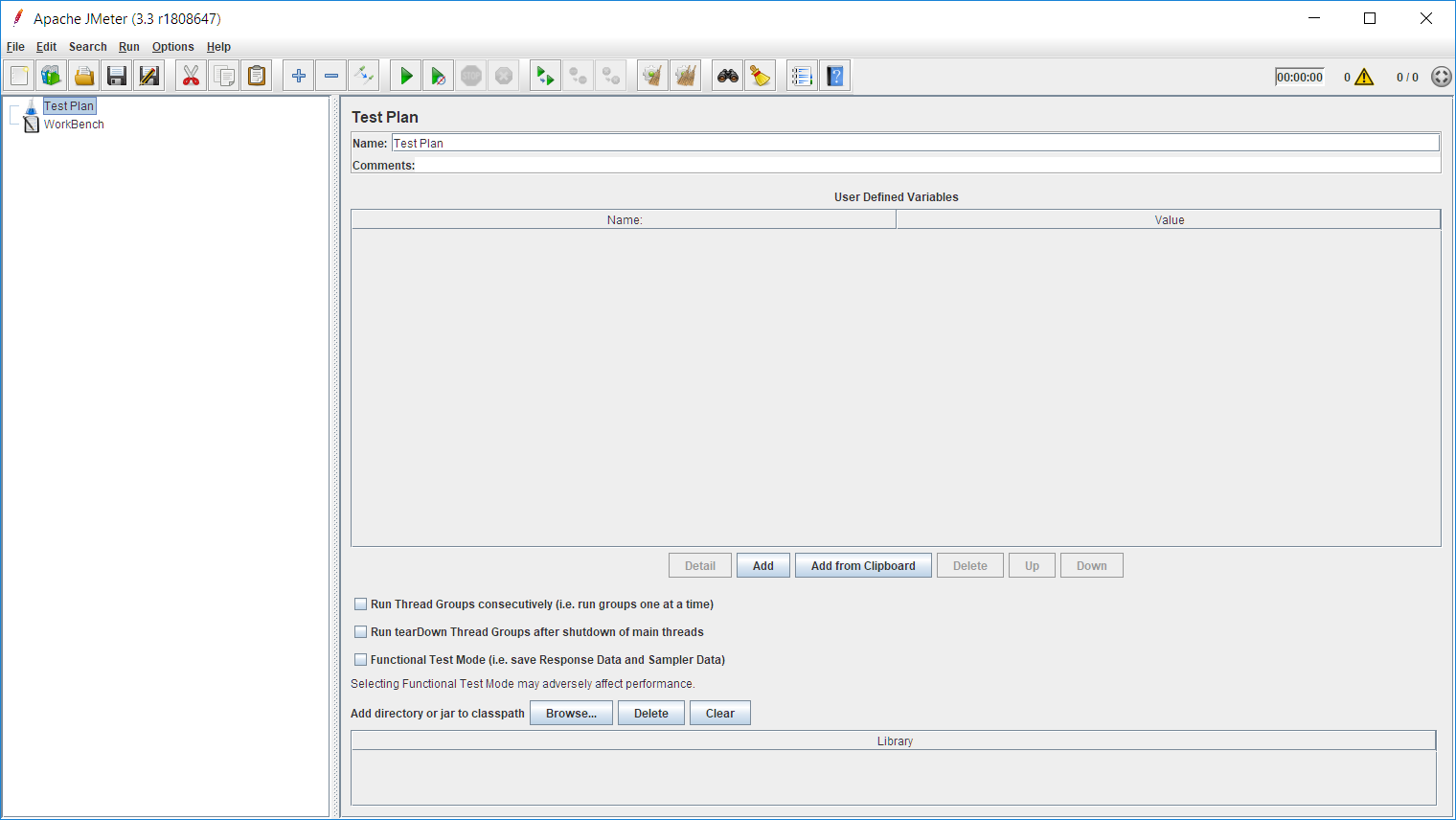Click the Paste clipboard icon
This screenshot has width=1456, height=820.
tap(257, 76)
